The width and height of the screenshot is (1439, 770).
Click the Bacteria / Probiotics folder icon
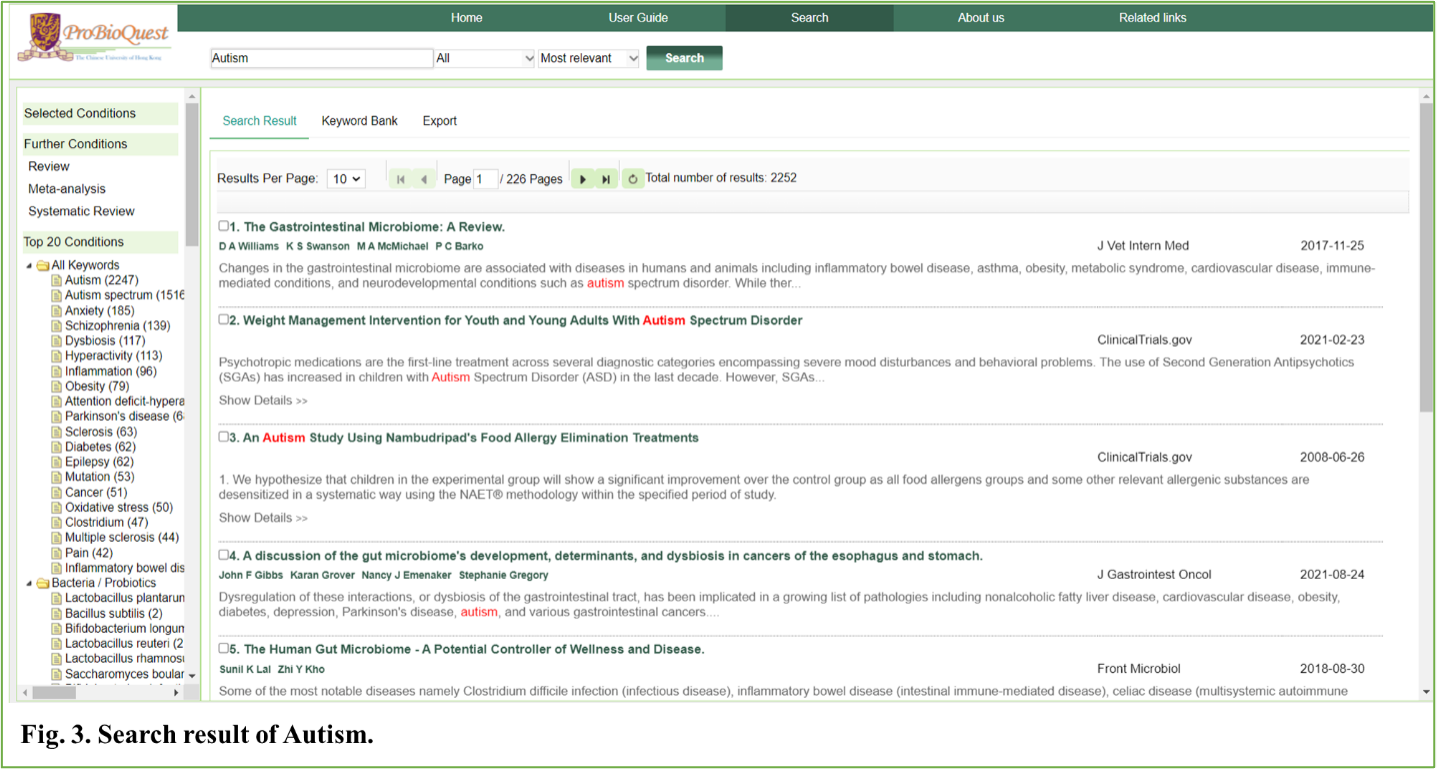(43, 583)
